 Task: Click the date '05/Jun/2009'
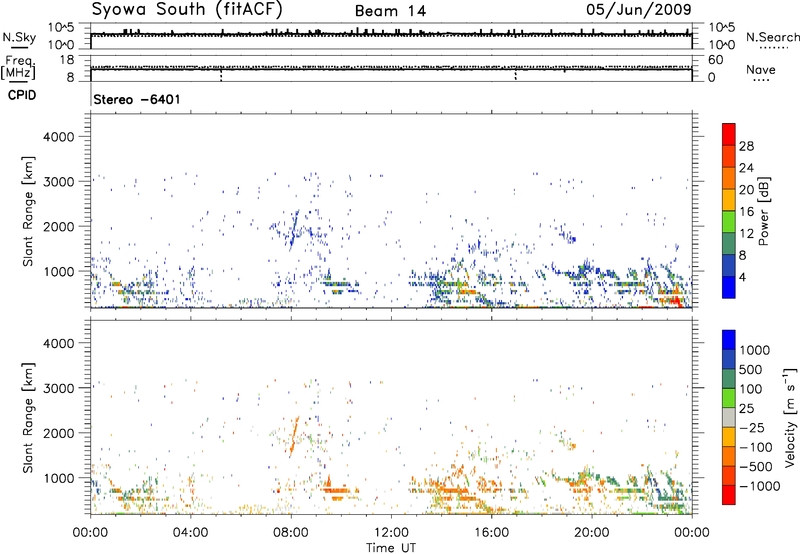[639, 10]
